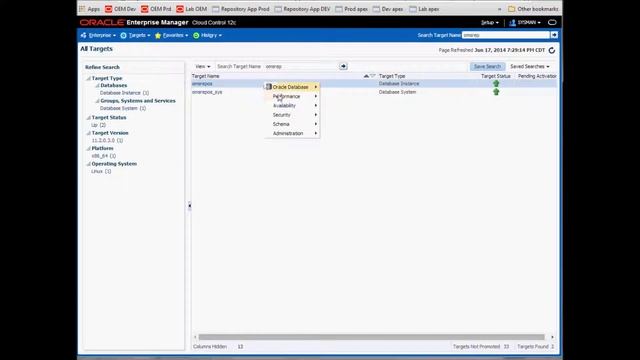Open the Security submenu

tap(292, 115)
